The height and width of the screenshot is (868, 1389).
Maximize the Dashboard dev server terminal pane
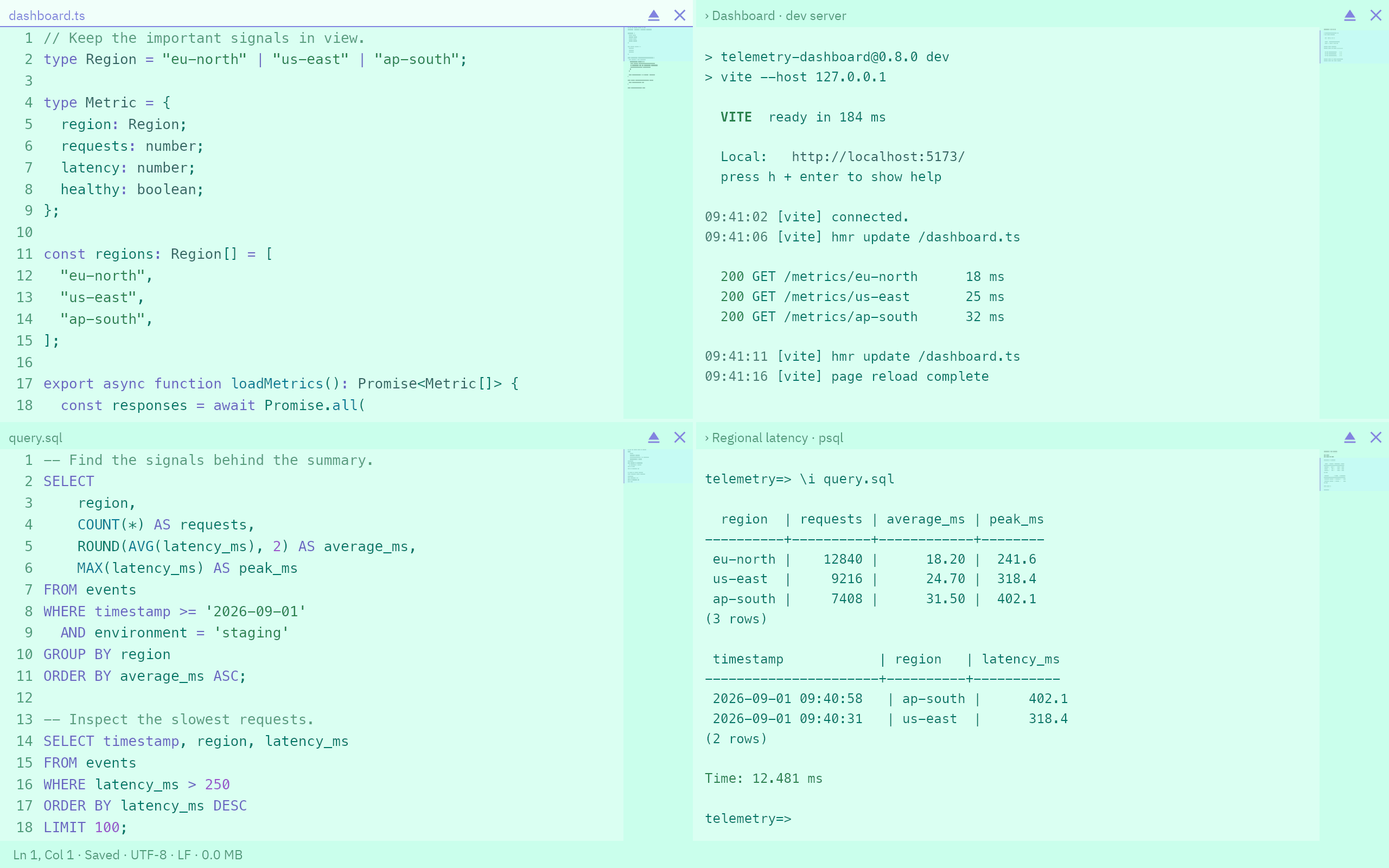coord(1349,16)
